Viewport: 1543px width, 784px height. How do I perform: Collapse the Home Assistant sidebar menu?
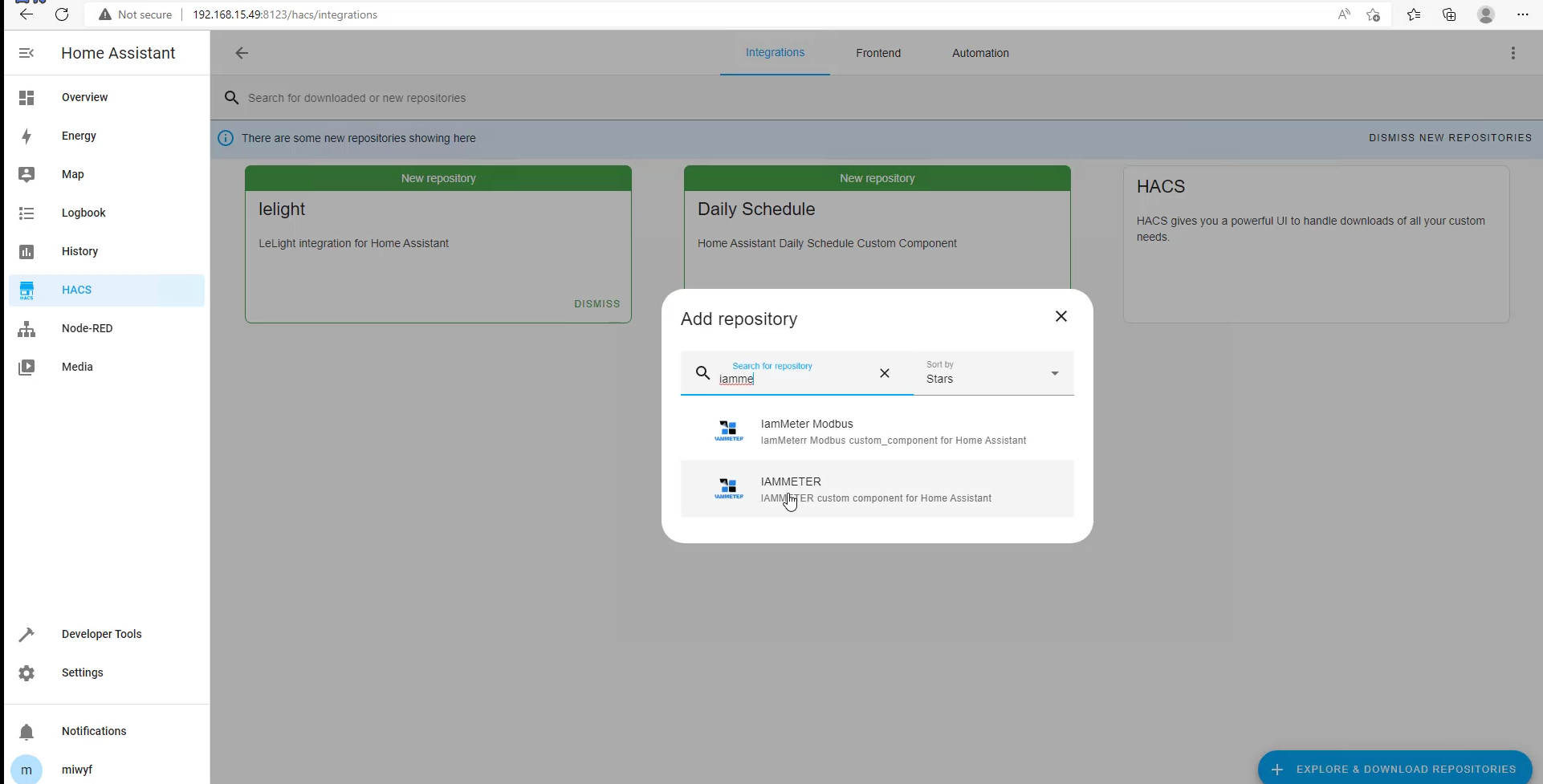point(26,53)
